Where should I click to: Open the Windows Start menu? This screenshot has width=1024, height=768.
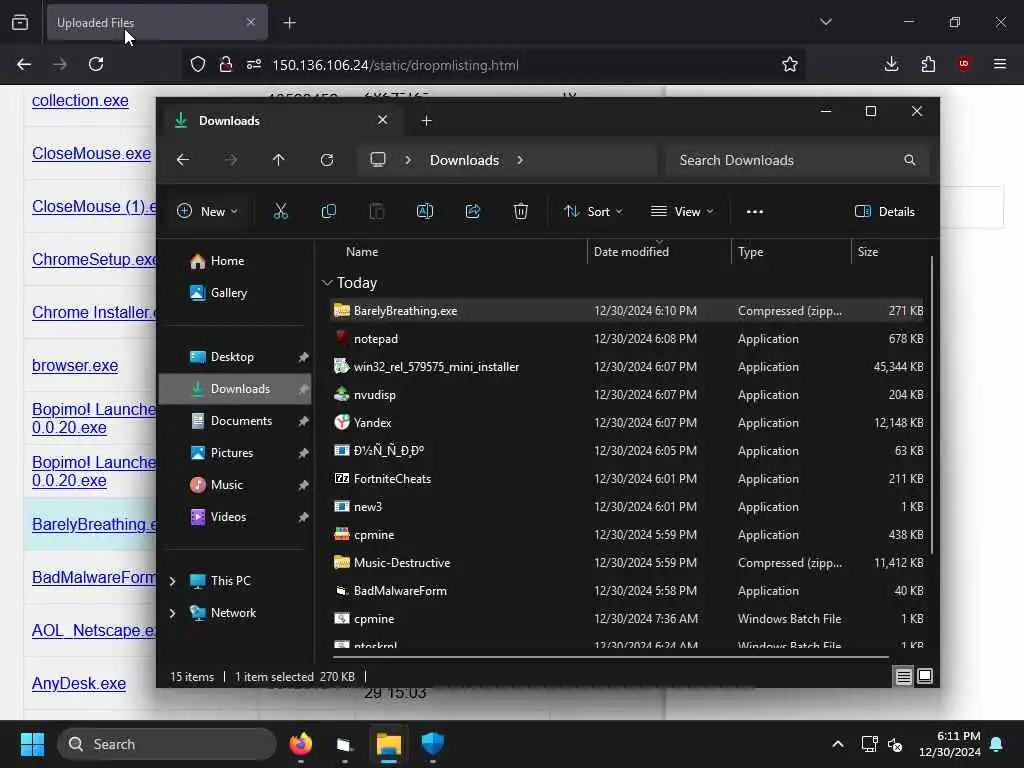(x=32, y=744)
